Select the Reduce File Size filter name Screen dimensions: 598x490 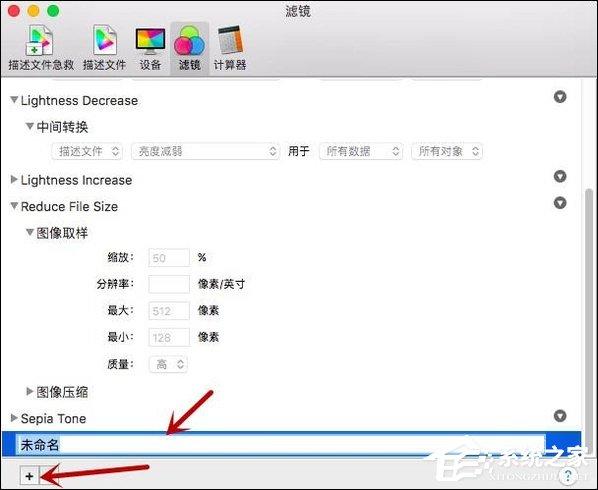tap(69, 206)
